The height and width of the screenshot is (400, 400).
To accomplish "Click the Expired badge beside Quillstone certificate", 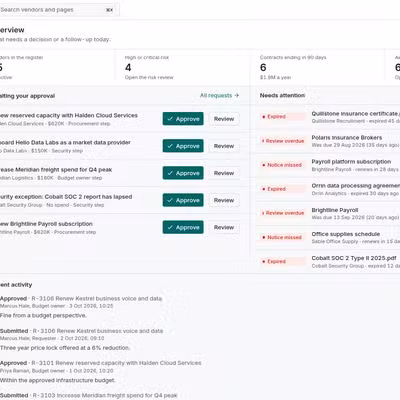I will pos(282,117).
